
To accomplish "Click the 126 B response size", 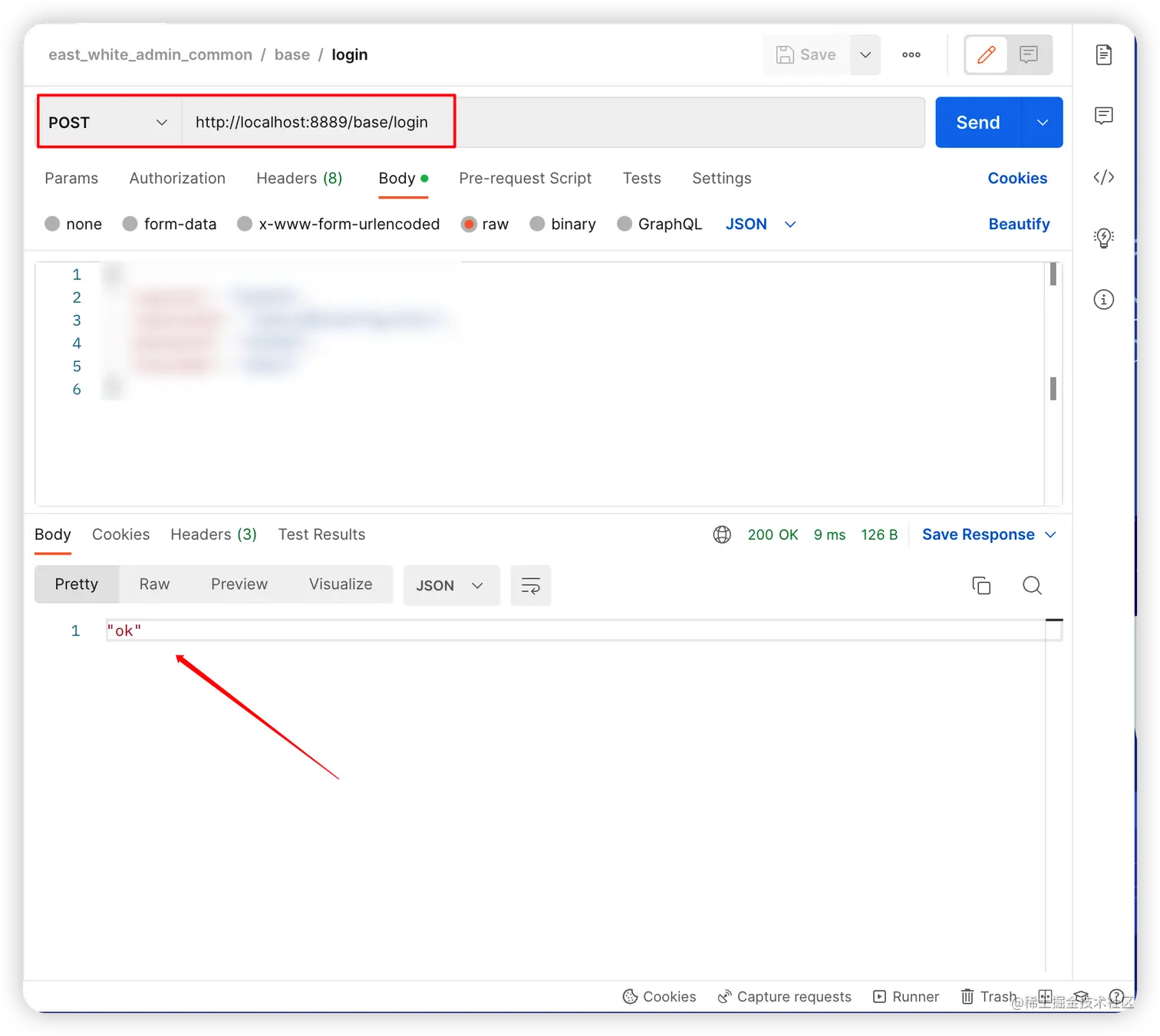I will pos(879,534).
